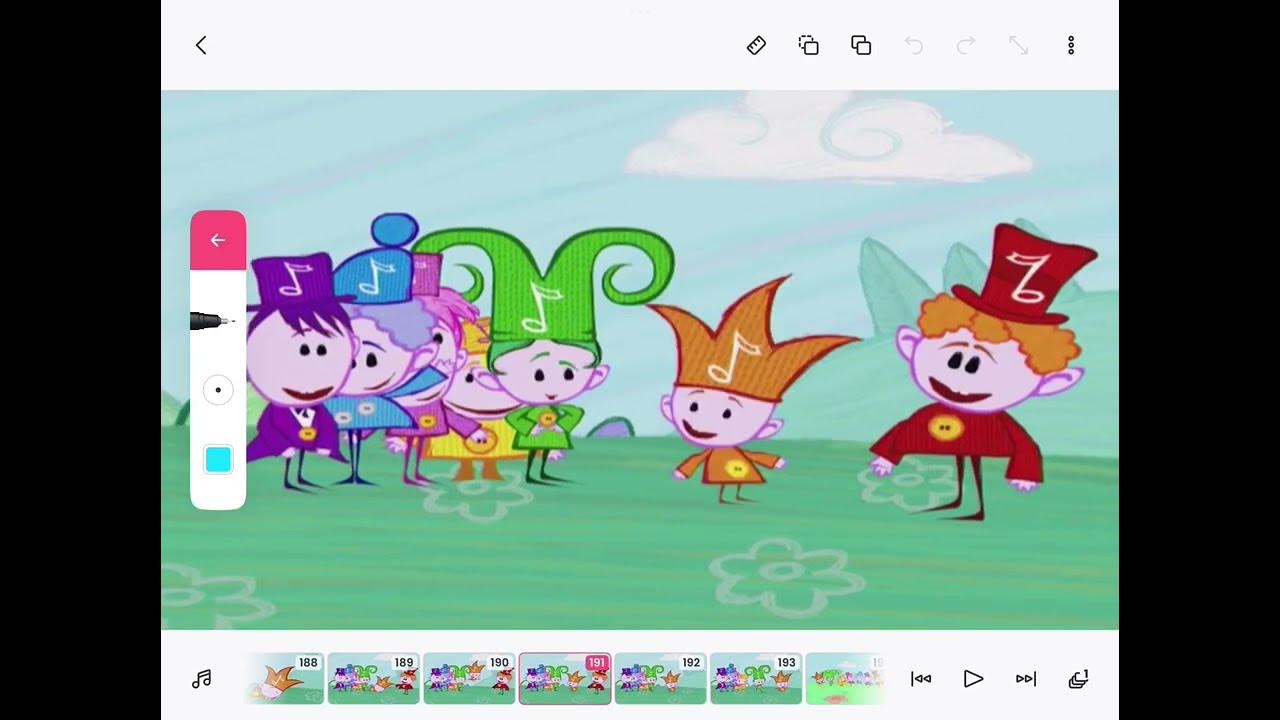Select frame 188 thumbnail
The height and width of the screenshot is (720, 1280).
pos(283,679)
